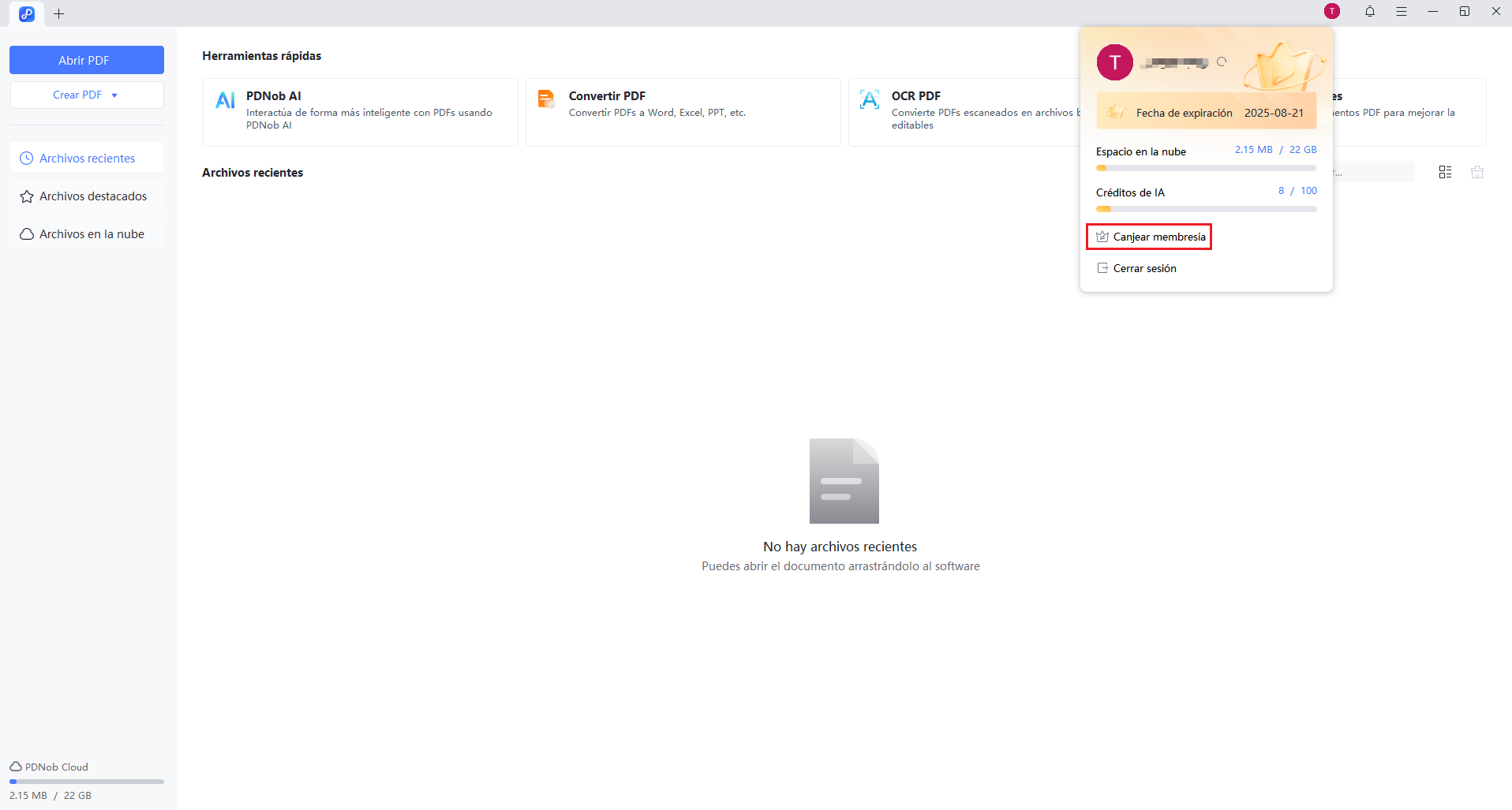Click the star icon of Archivos destacados

coord(27,196)
